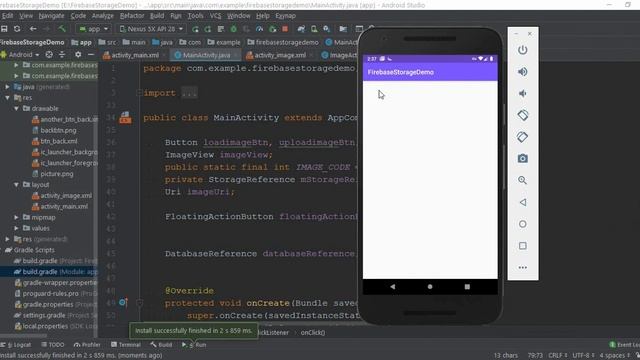Switch to the activity_image.xml editor tab
Viewport: 640px width, 360px height.
[x=280, y=55]
